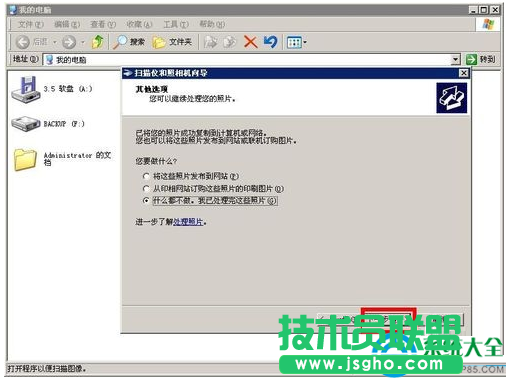Open the Views icon in toolbar

[x=294, y=42]
